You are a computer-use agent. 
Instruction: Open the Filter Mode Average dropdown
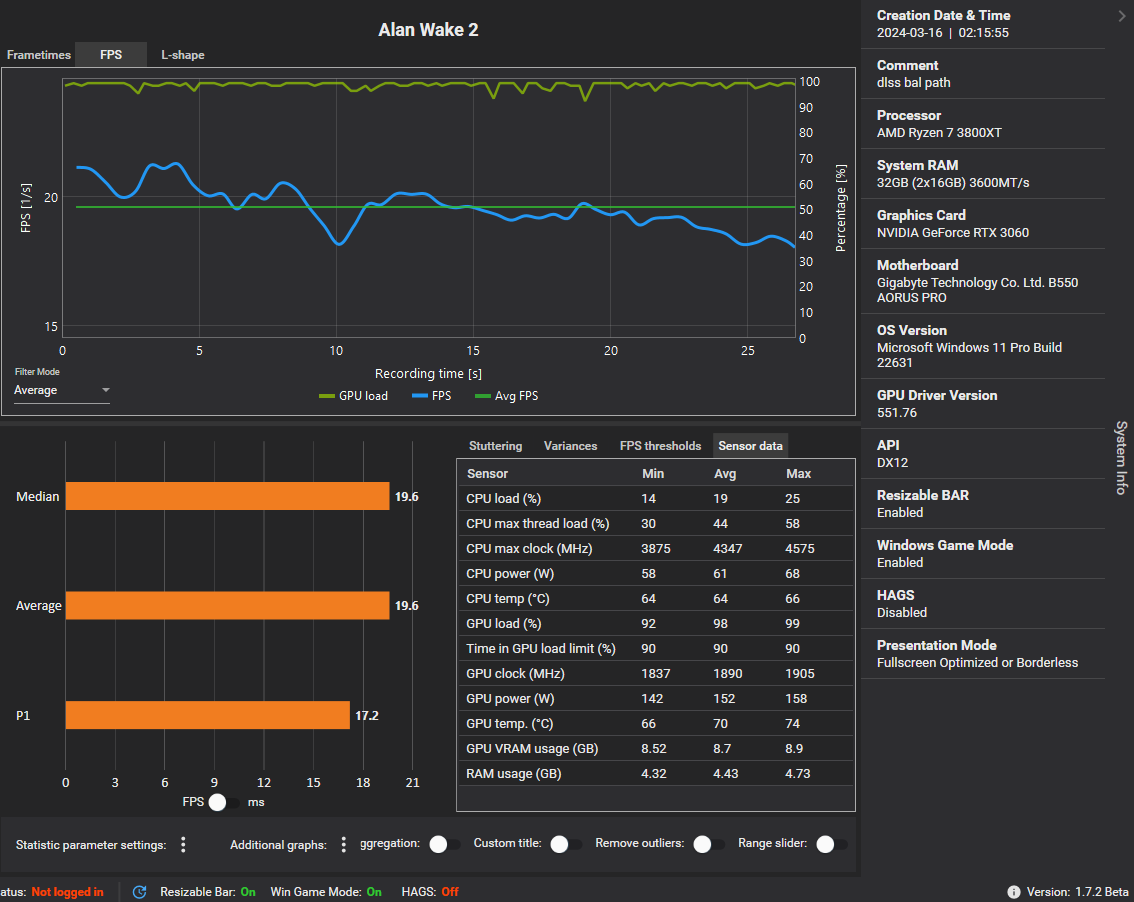click(x=61, y=391)
